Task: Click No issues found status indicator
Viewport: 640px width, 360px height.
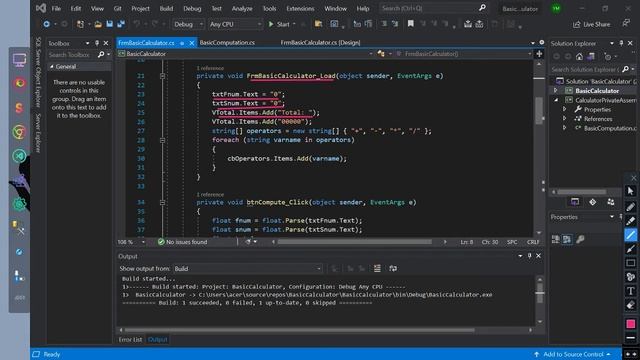Action: coord(182,242)
